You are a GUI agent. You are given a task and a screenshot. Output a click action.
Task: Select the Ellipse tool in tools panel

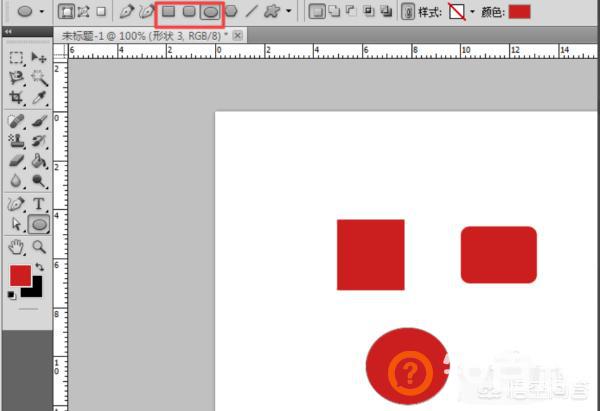click(x=39, y=224)
